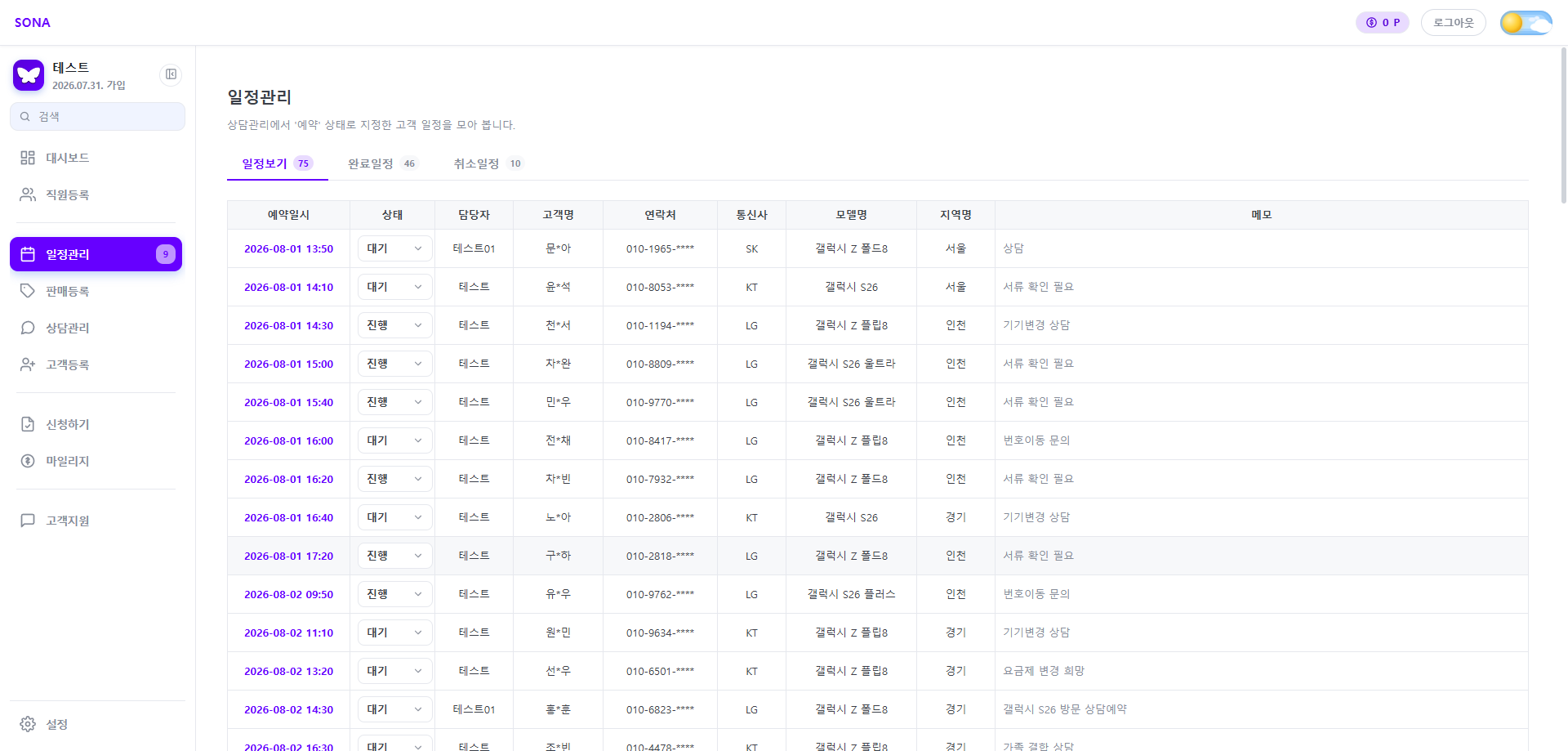Click model 갤럭시 S26 플러스
1568x751 pixels.
[852, 594]
